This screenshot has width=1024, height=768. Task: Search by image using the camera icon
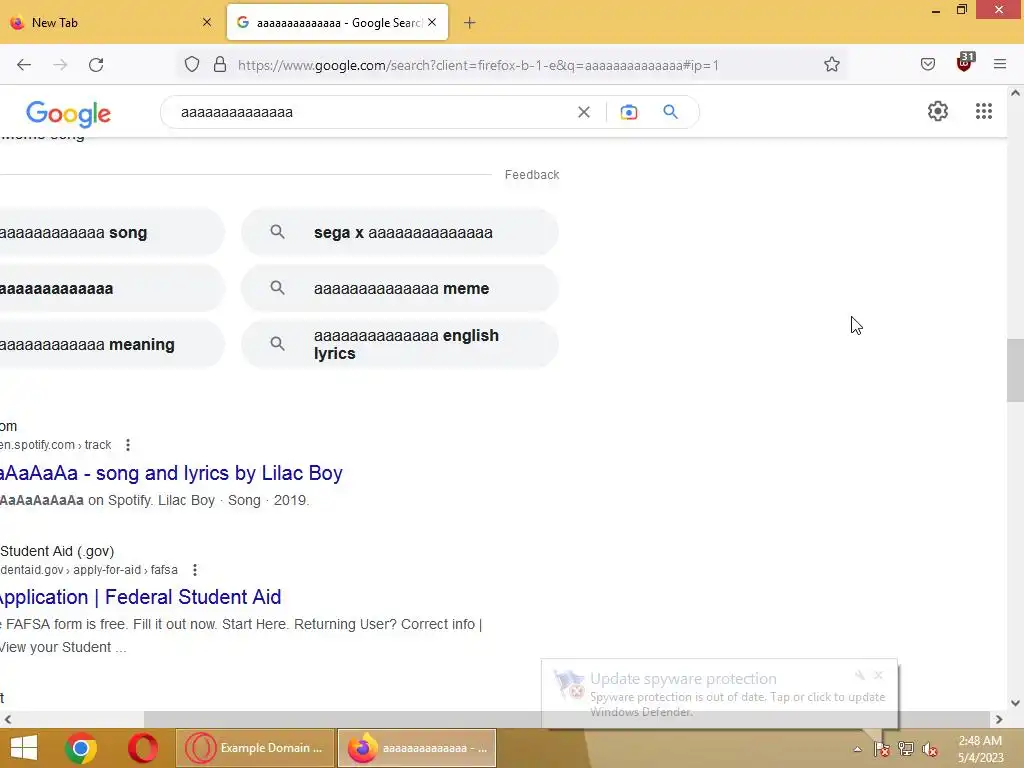628,112
